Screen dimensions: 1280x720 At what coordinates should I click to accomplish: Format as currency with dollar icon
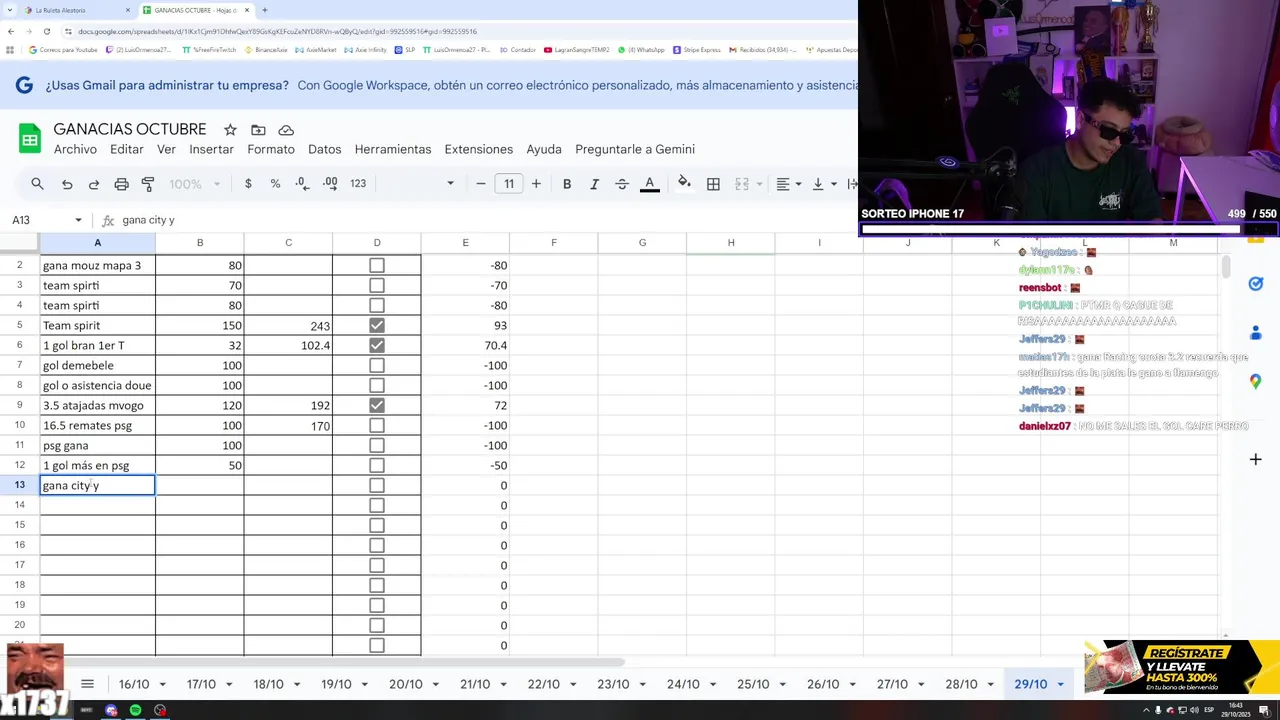pyautogui.click(x=248, y=184)
